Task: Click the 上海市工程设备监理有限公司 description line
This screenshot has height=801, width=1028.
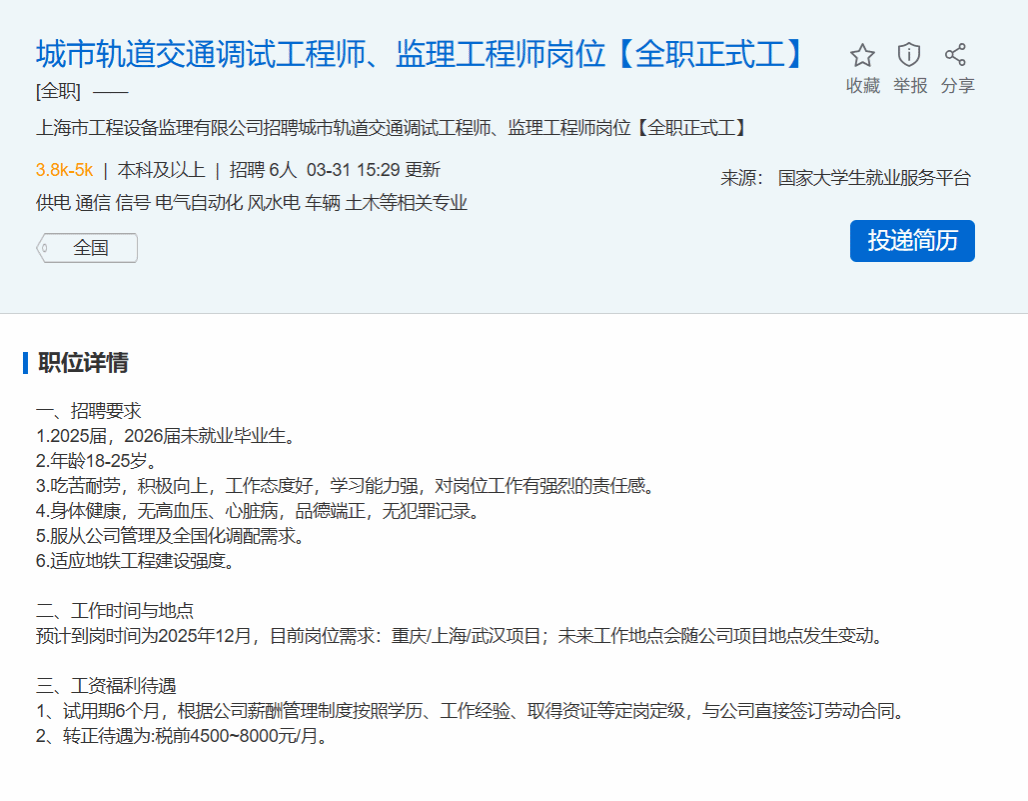Action: click(391, 128)
